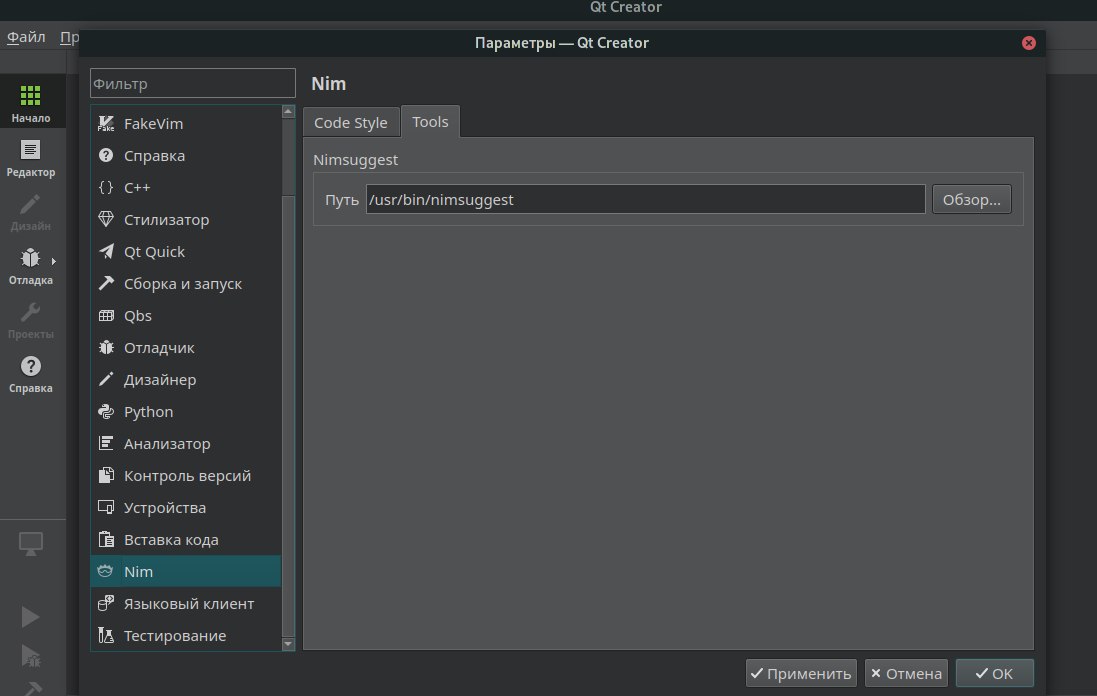Open the Дизайнер pencil category

pos(185,379)
